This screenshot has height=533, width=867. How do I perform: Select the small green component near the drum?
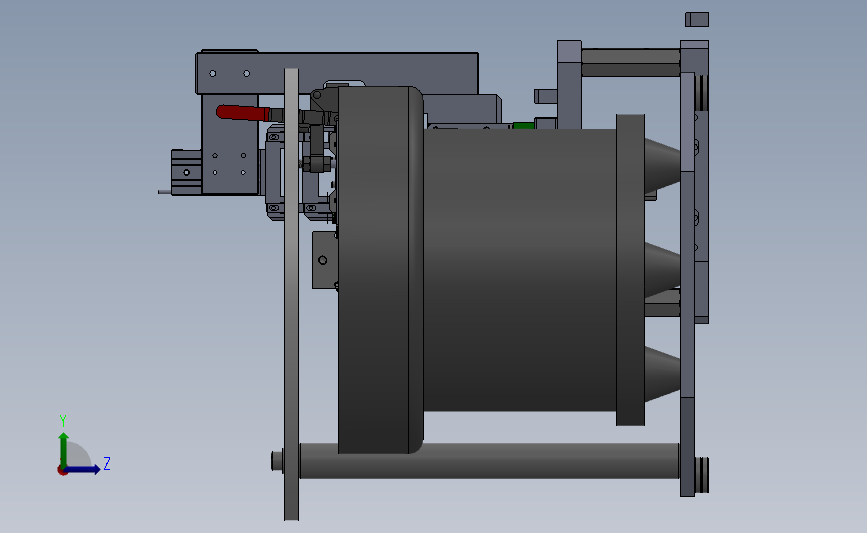pos(523,126)
